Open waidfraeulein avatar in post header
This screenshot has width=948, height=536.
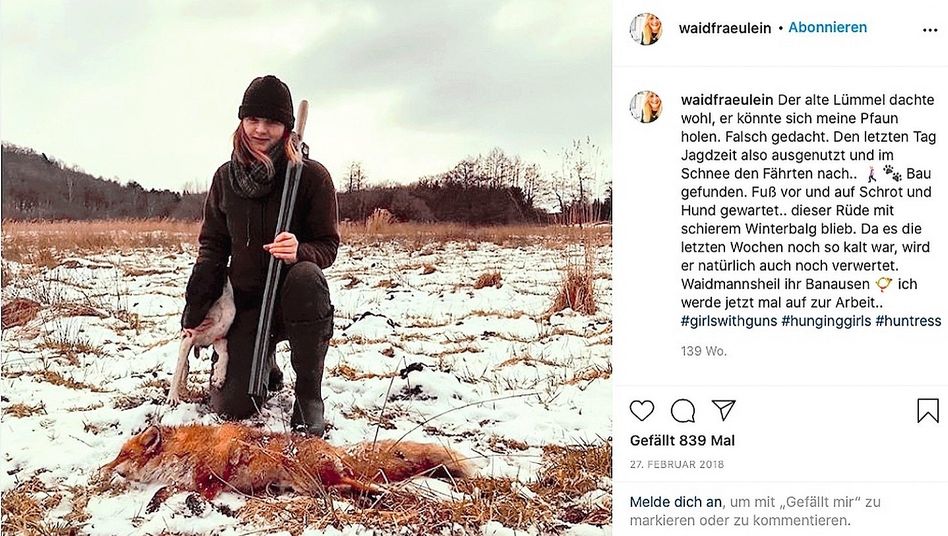pos(646,28)
